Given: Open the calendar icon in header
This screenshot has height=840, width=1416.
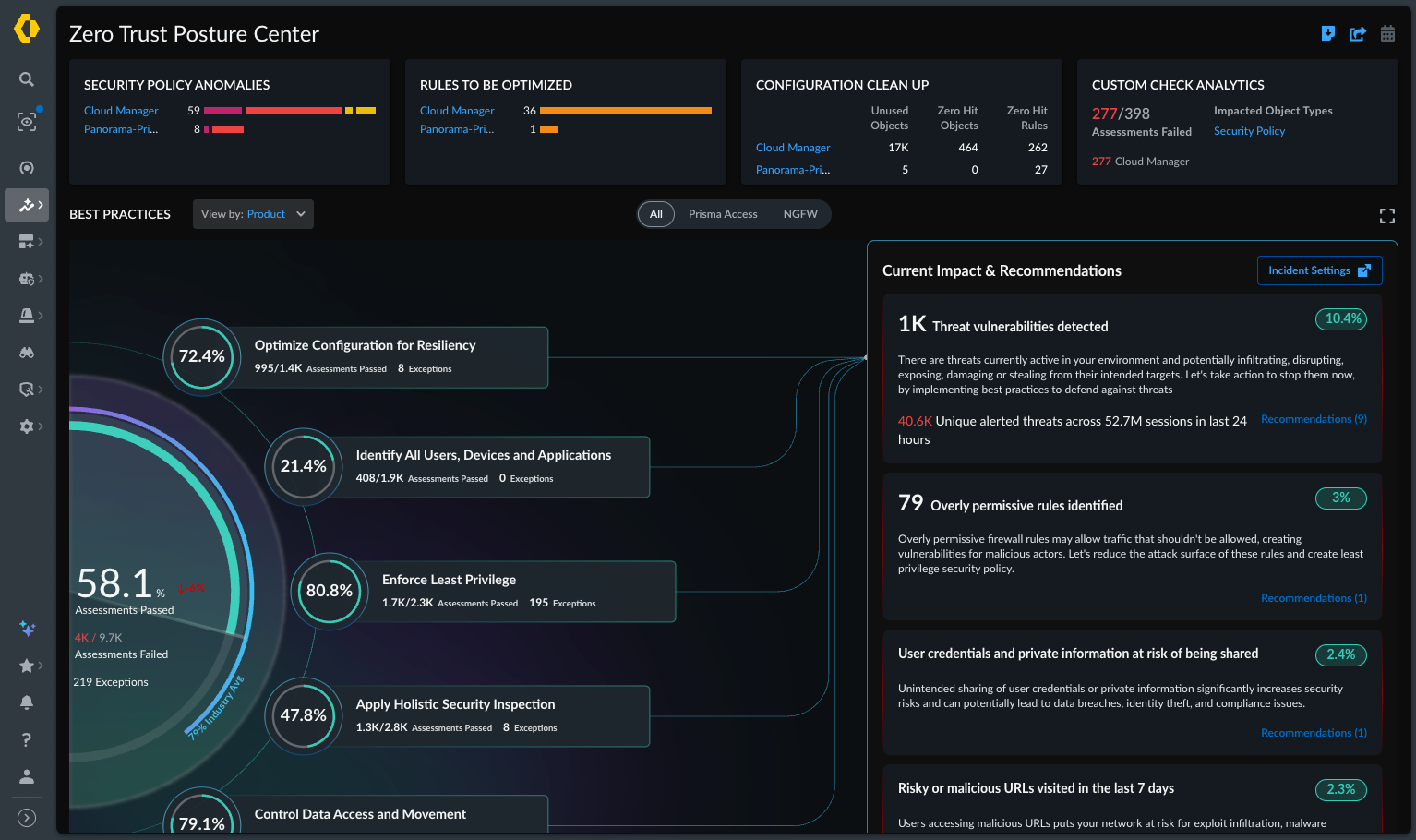Looking at the screenshot, I should point(1387,34).
